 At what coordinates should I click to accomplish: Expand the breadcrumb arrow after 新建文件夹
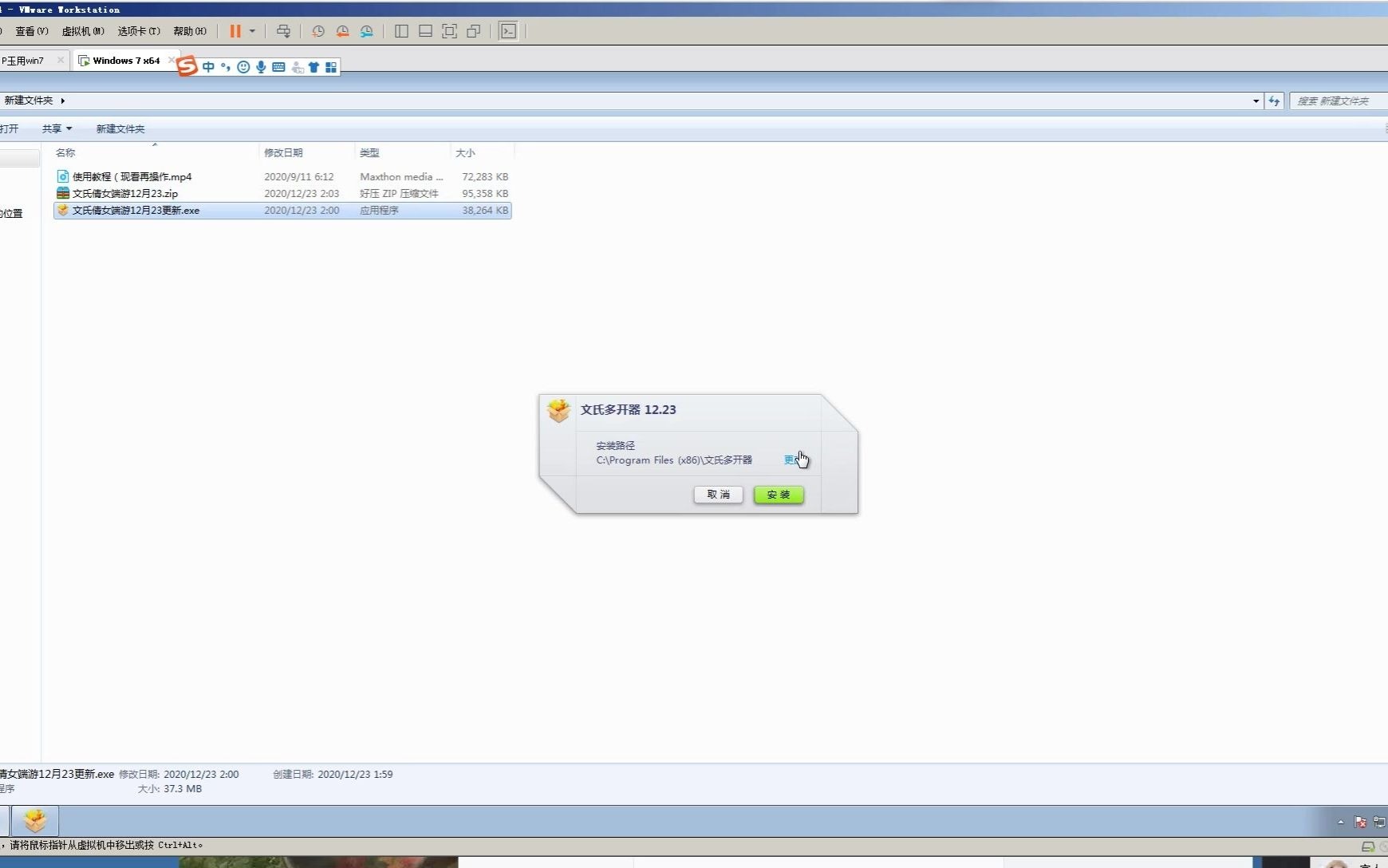click(62, 101)
